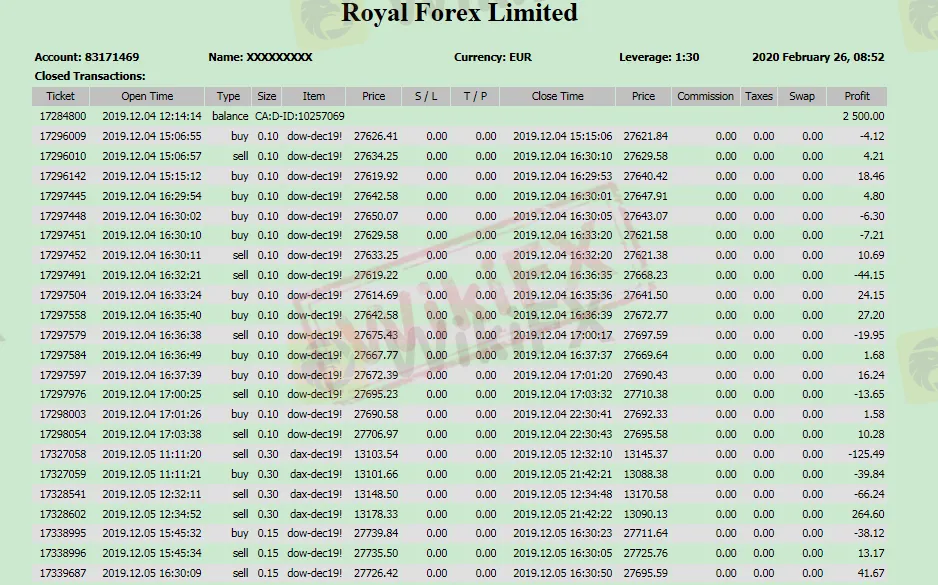Click the open price 27633.25
The height and width of the screenshot is (585, 938).
coord(376,255)
